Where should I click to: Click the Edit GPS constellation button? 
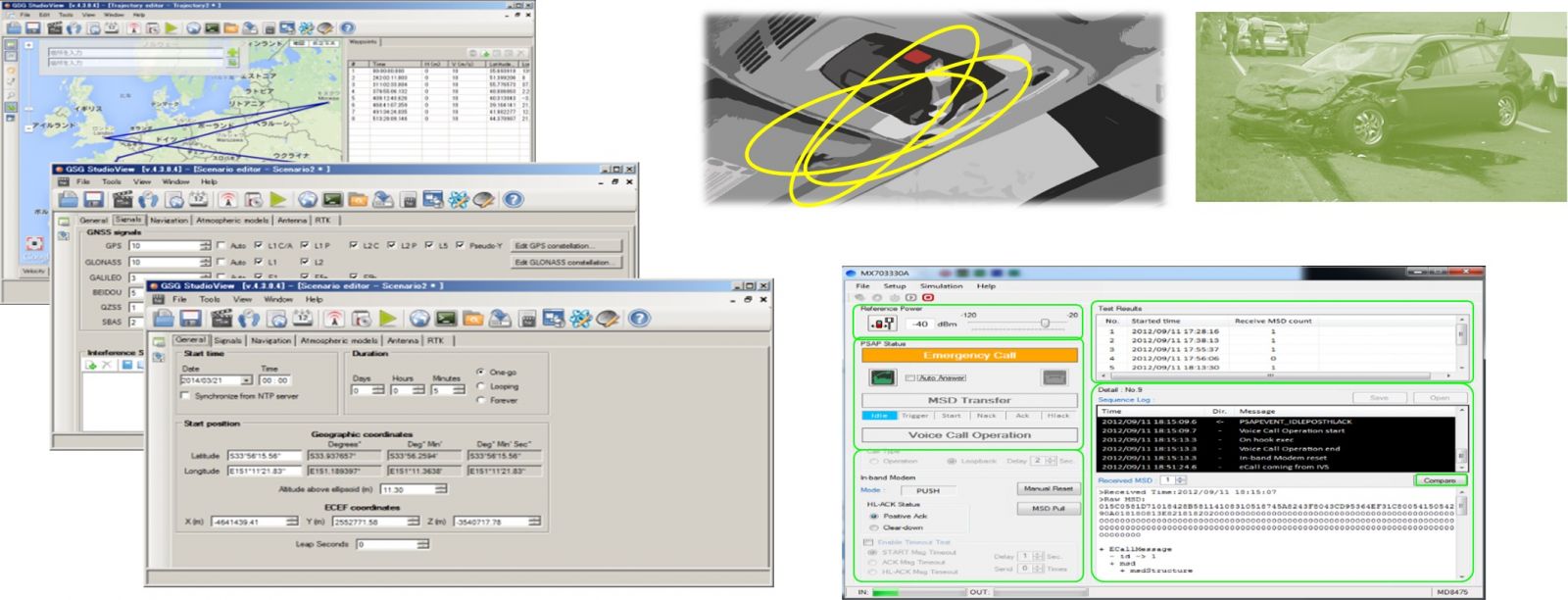point(566,245)
